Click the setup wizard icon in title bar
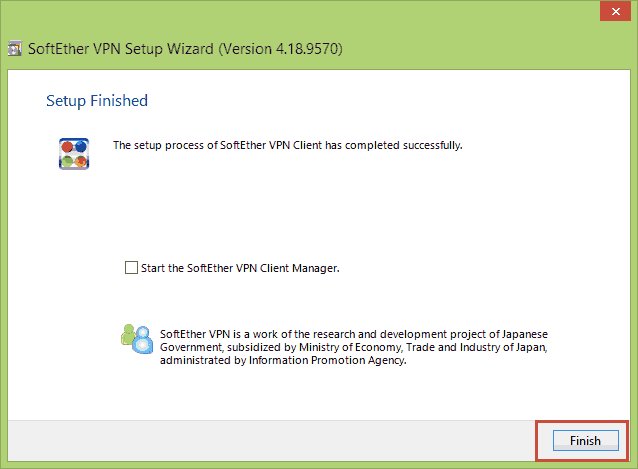 coord(15,49)
